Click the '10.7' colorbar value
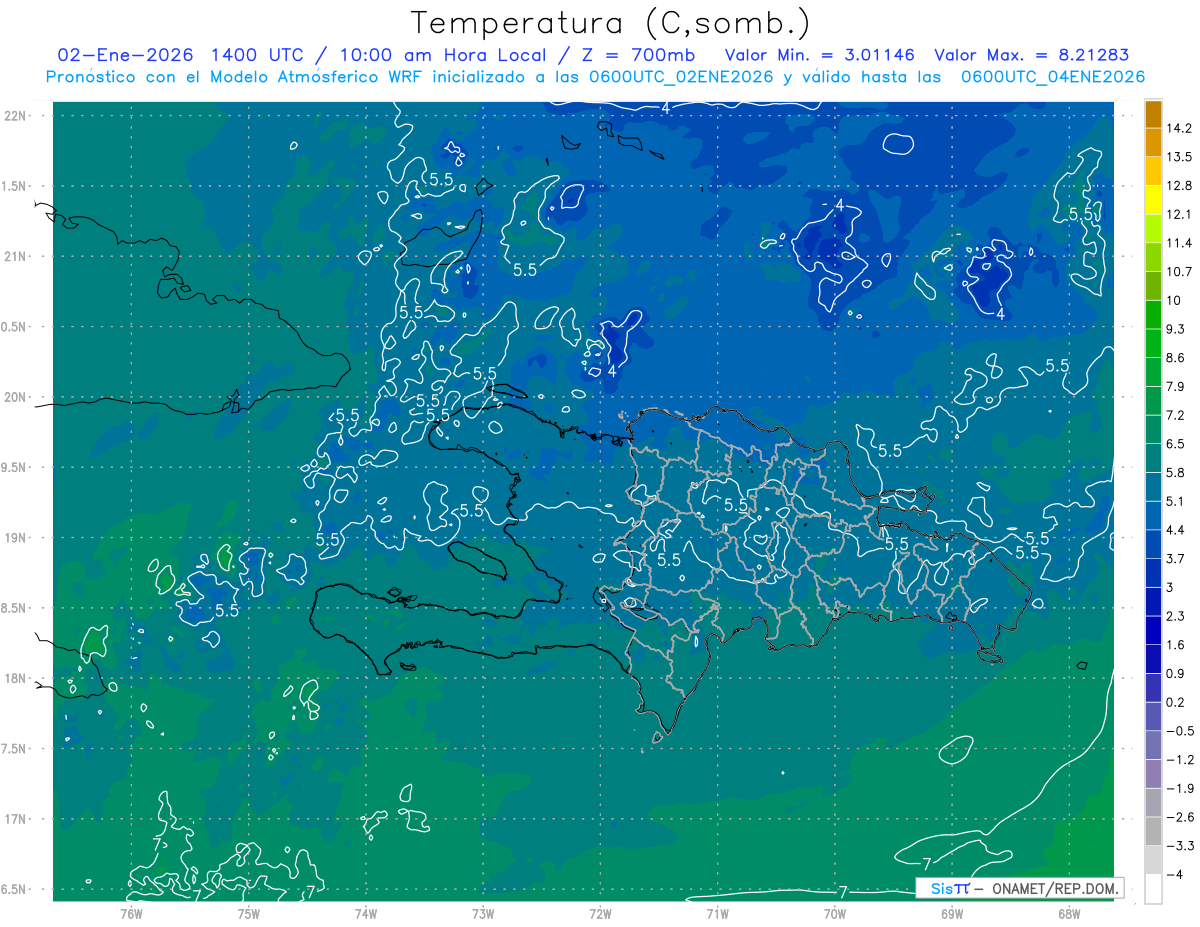Viewport: 1200px width, 927px height. 1179,272
